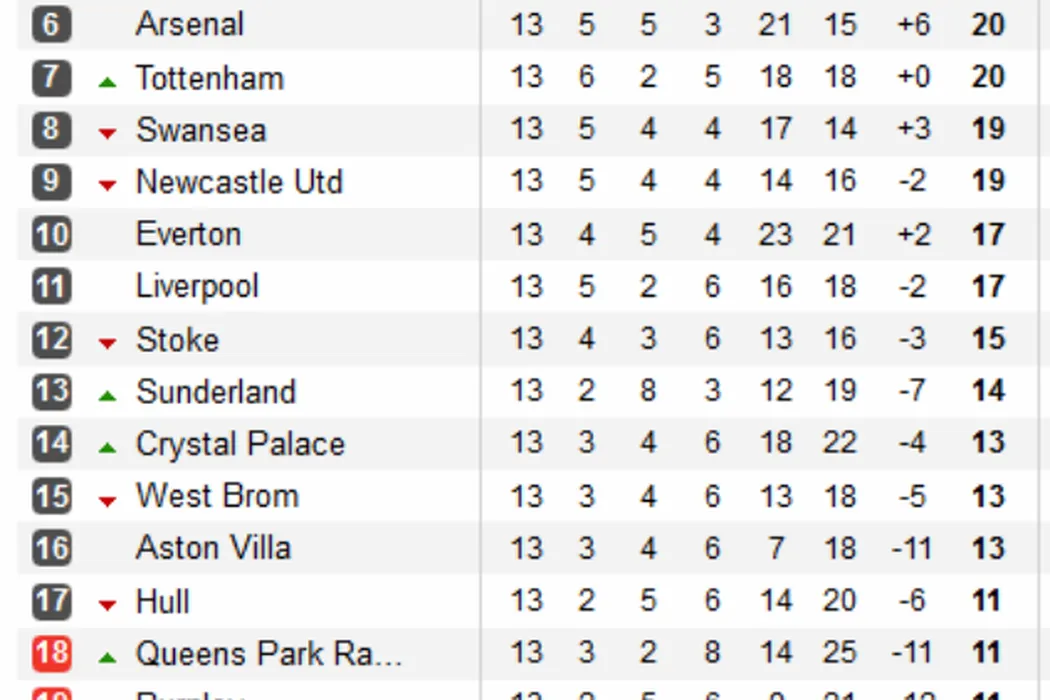Select West Brom team name
Image resolution: width=1050 pixels, height=700 pixels.
point(217,496)
